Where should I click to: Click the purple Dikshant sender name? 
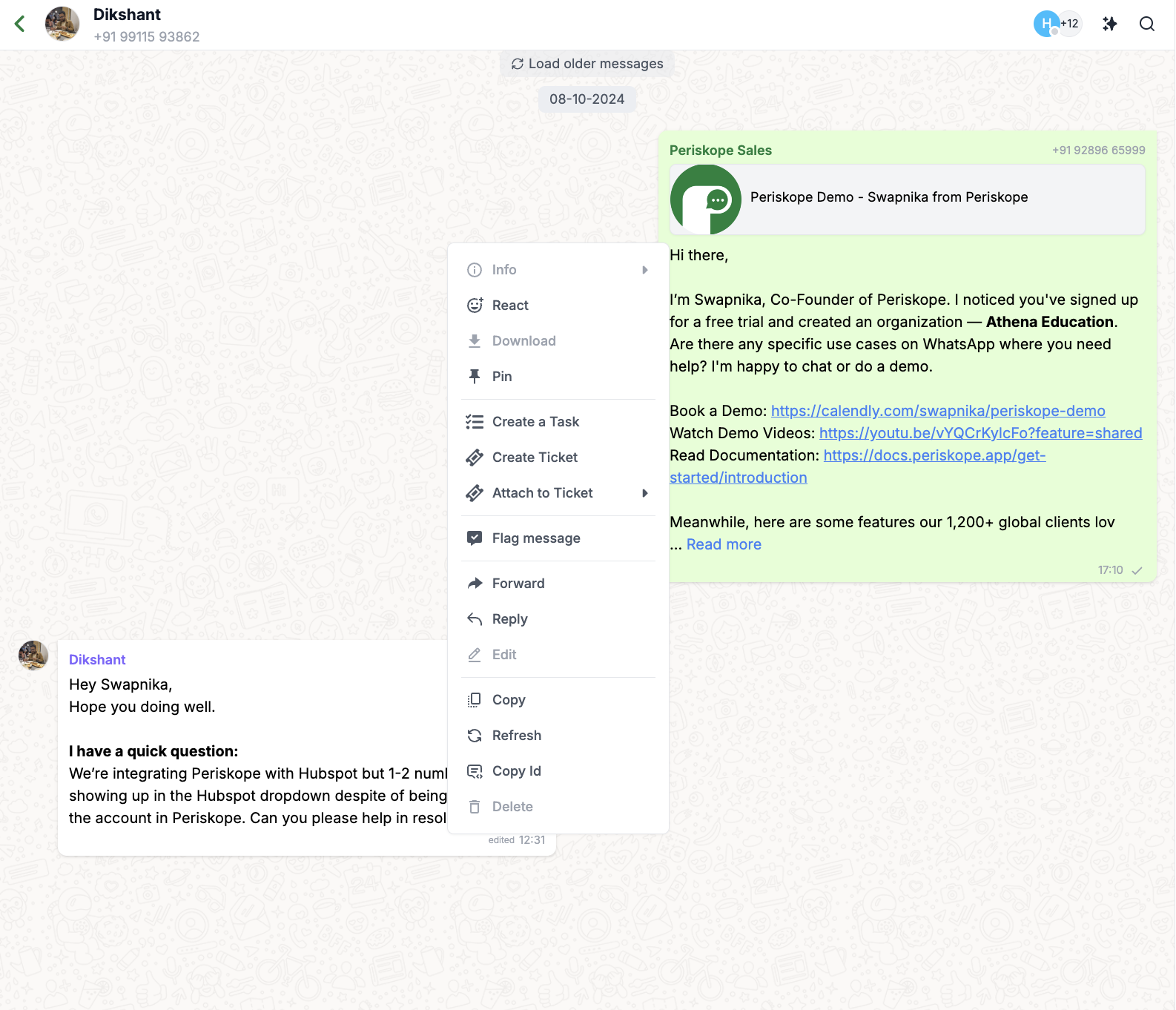point(97,660)
